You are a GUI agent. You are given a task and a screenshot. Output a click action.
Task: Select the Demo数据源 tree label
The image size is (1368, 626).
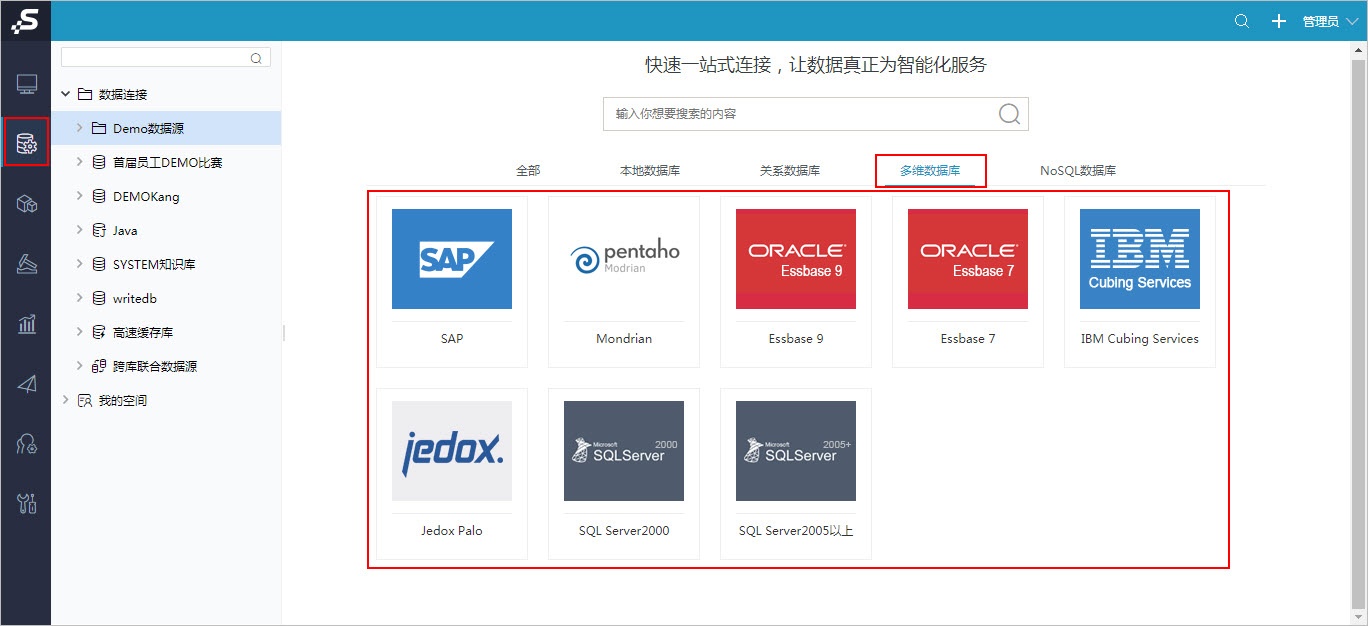tap(148, 128)
